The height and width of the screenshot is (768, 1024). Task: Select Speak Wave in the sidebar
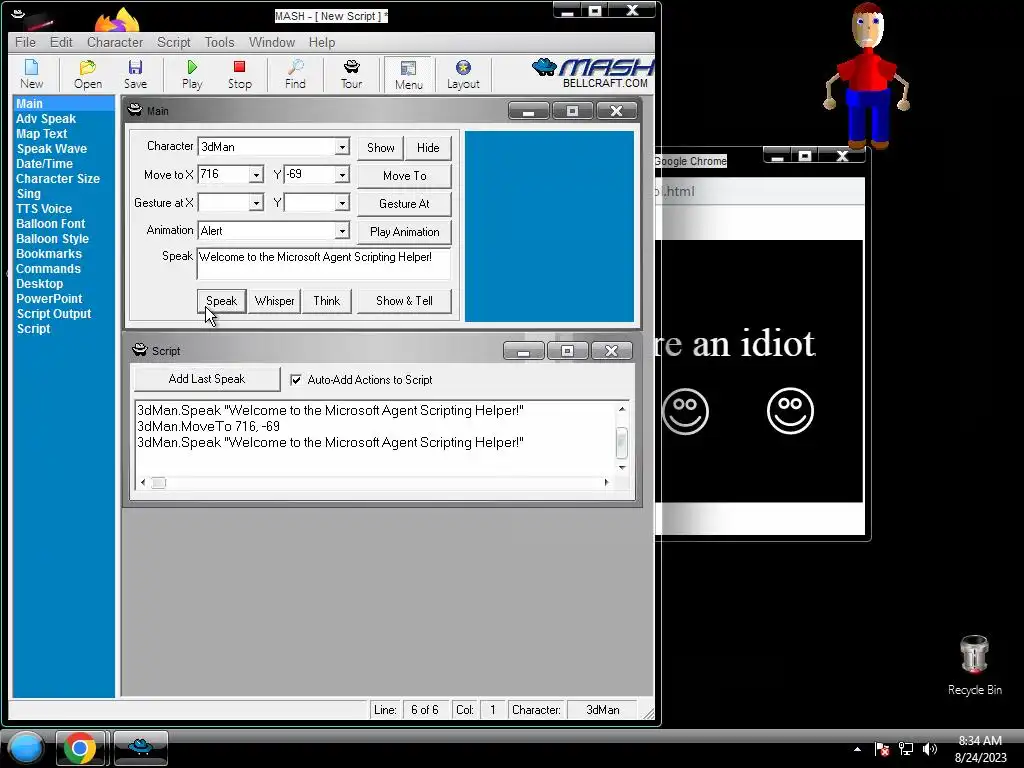[x=52, y=149]
